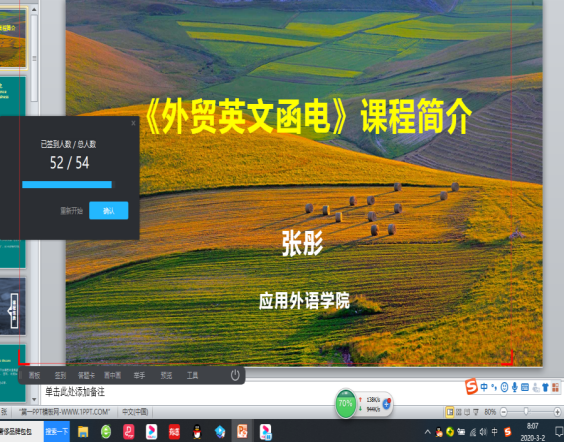Image resolution: width=564 pixels, height=442 pixels.
Task: Click the green 70% memory ball widget
Action: pos(345,404)
